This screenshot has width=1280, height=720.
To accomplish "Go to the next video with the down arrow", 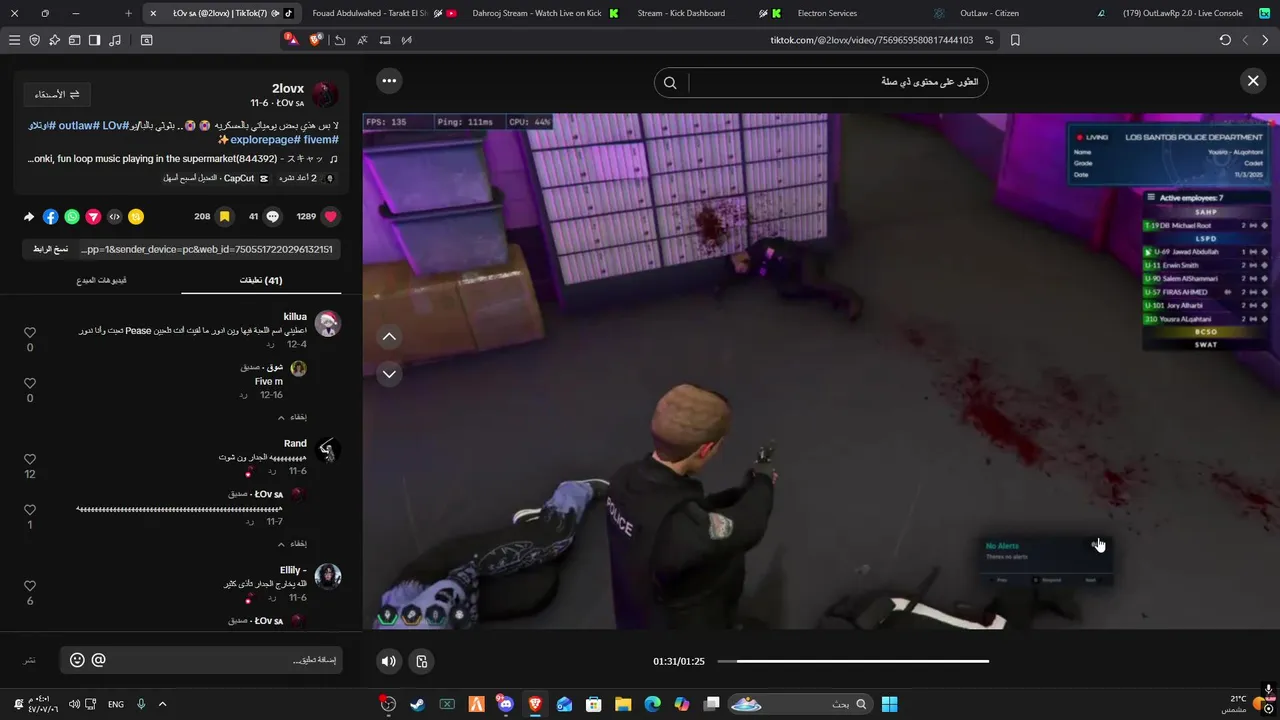I will pos(389,374).
